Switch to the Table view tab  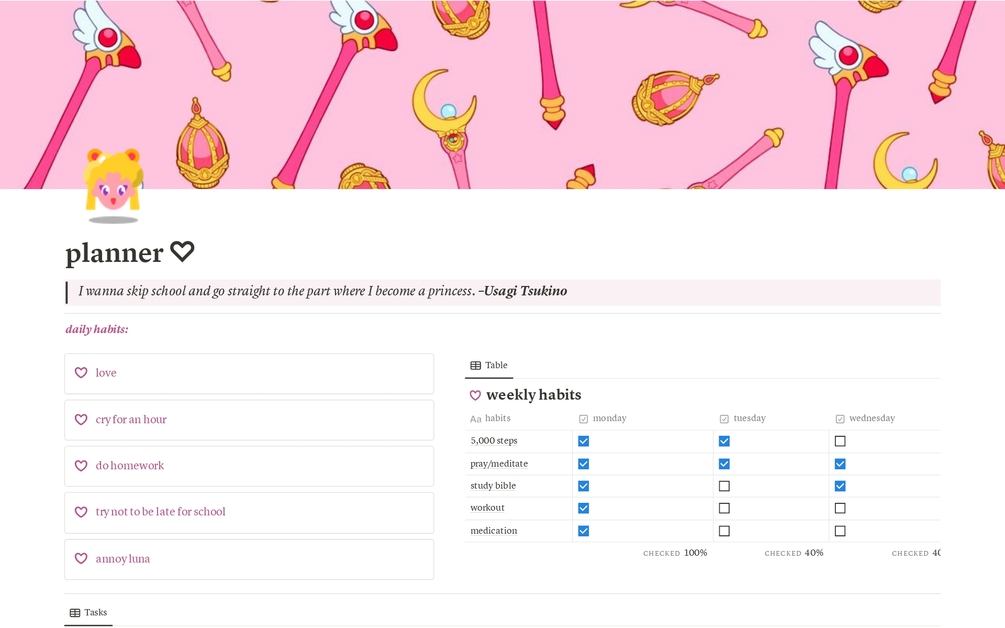point(489,365)
